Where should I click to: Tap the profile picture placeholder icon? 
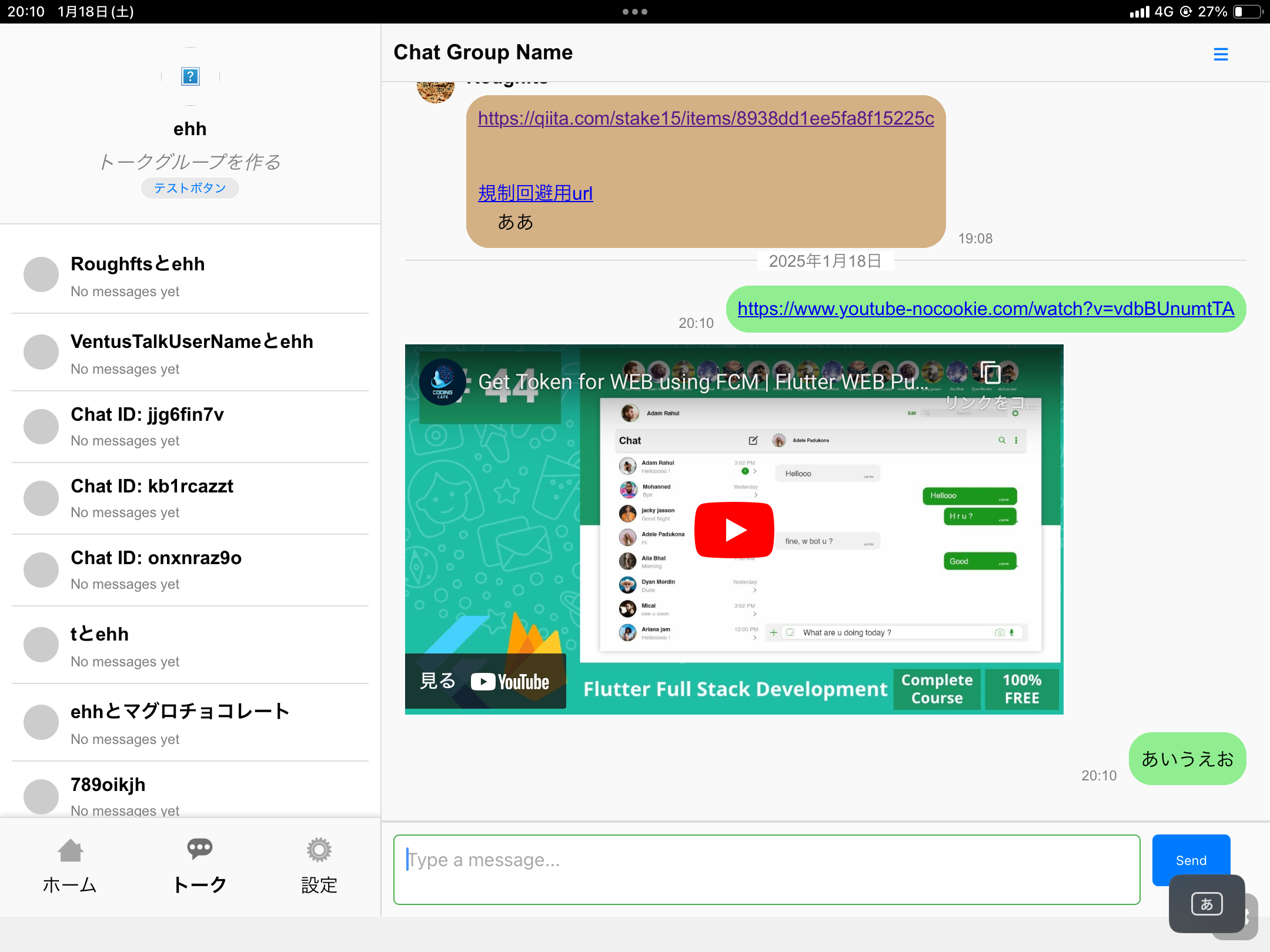point(190,76)
